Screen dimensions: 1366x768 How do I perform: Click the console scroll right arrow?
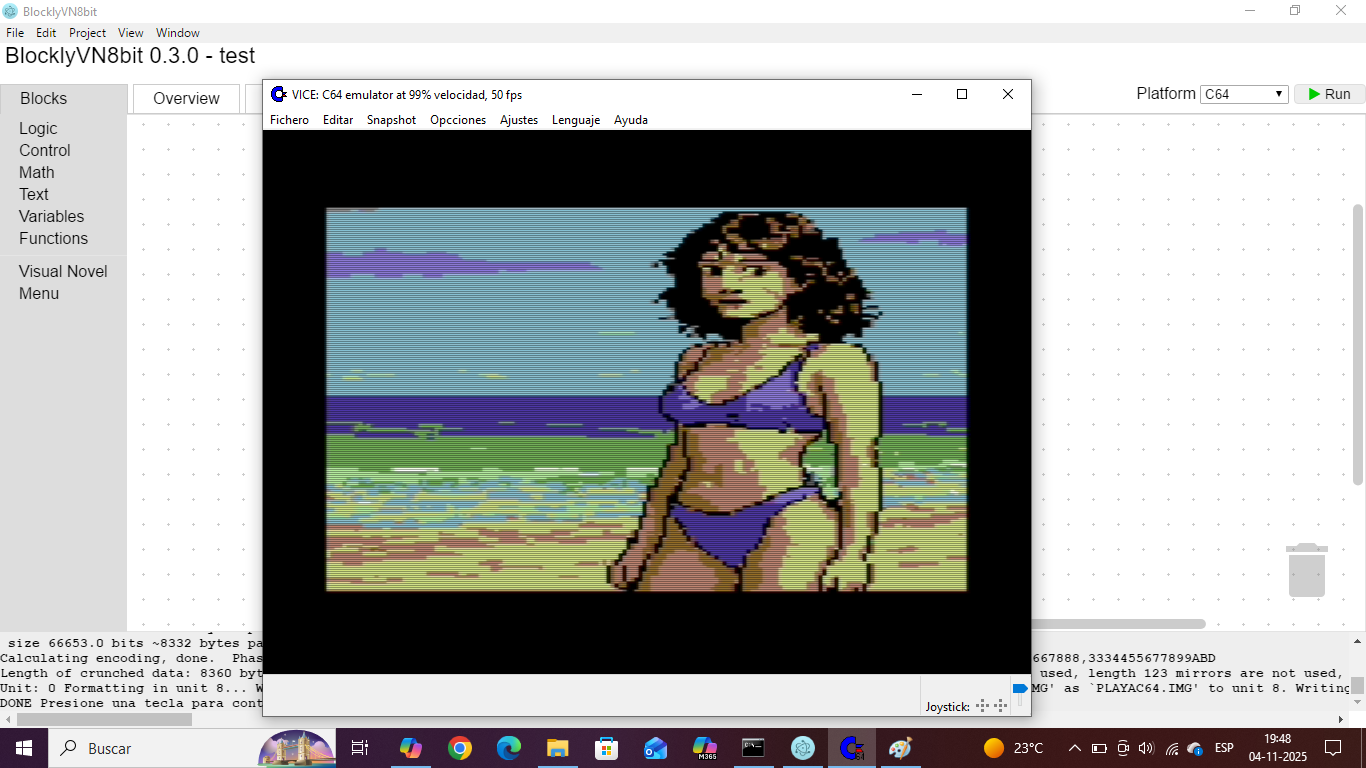point(1341,719)
